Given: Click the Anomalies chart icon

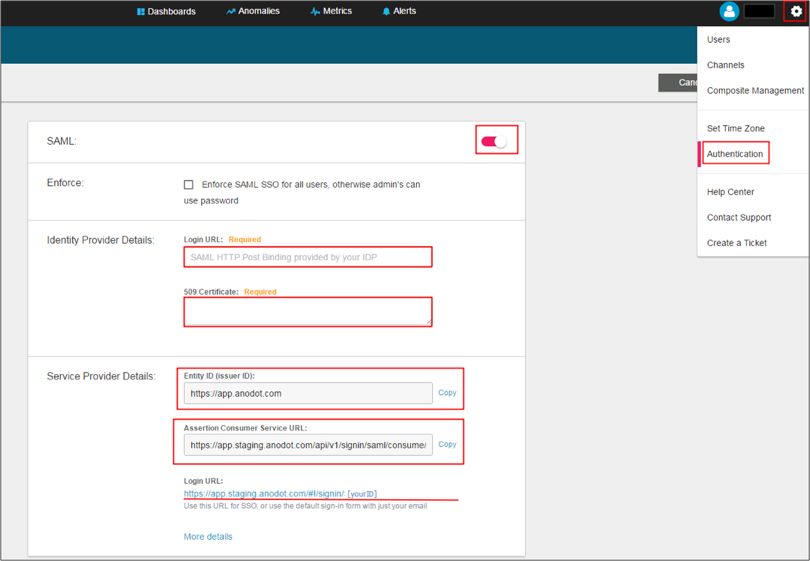Looking at the screenshot, I should coord(231,12).
